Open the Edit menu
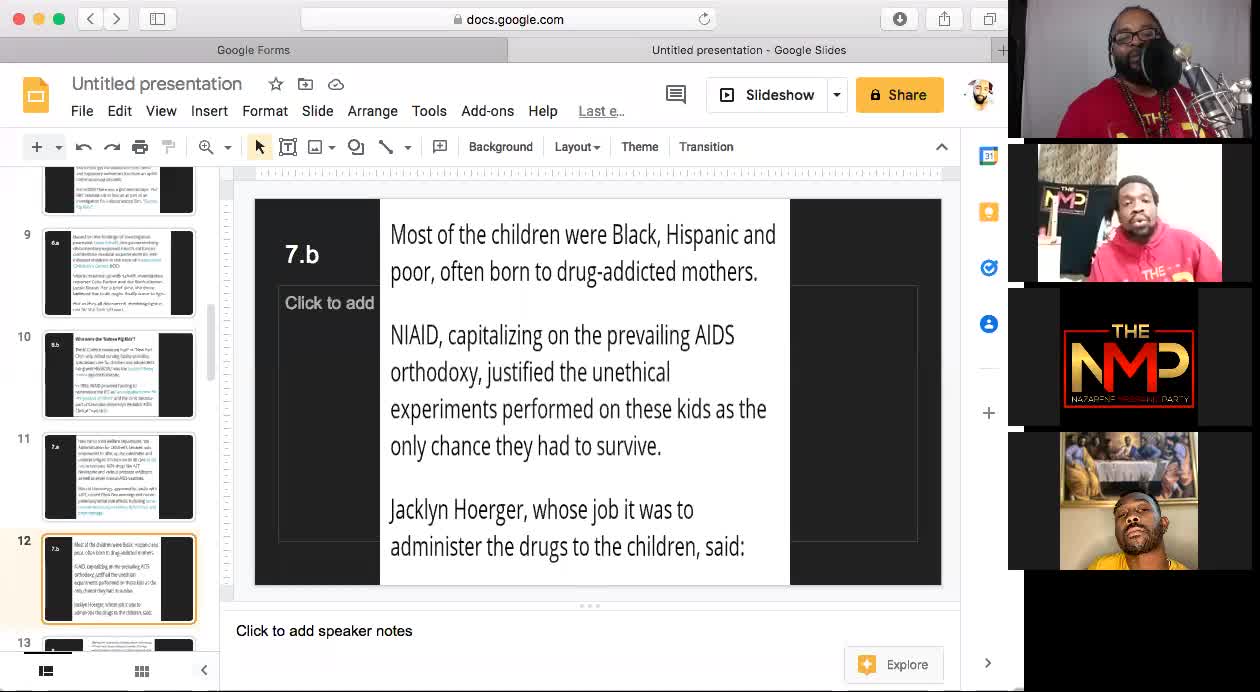Screen dimensions: 1260x692 tap(120, 111)
